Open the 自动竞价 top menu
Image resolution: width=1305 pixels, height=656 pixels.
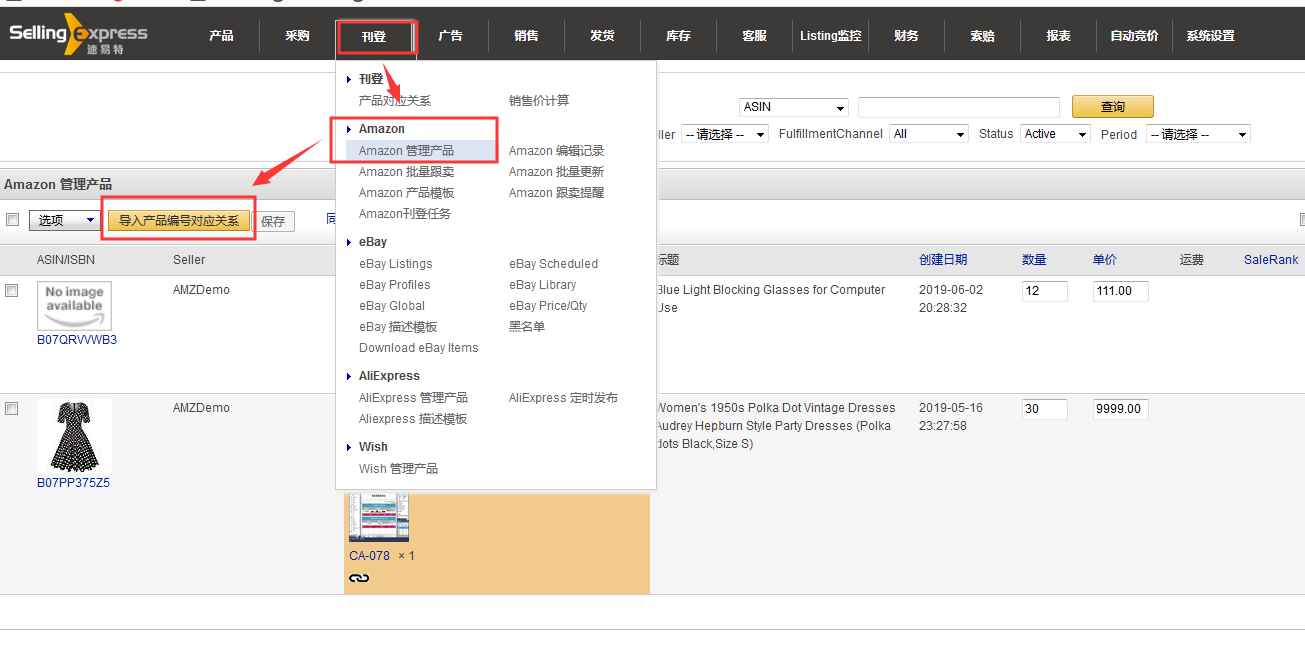tap(1134, 36)
